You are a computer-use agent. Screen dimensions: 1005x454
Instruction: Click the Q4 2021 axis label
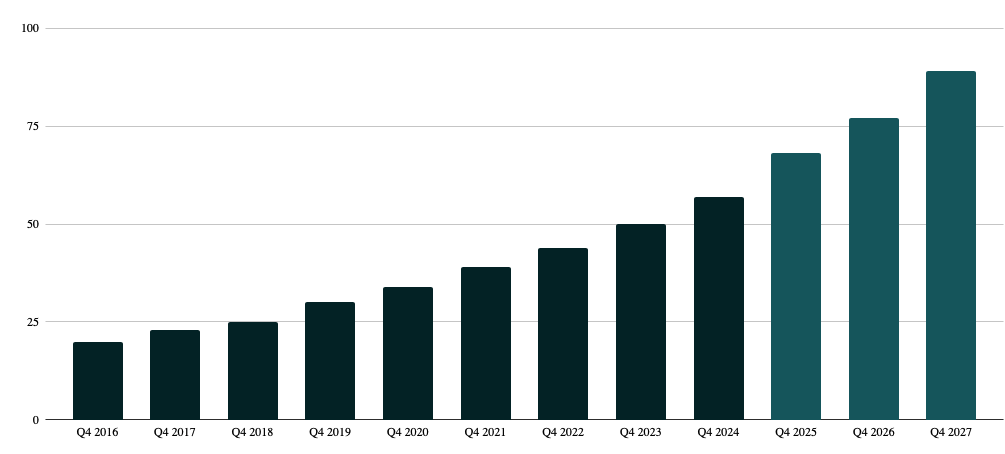tap(485, 433)
